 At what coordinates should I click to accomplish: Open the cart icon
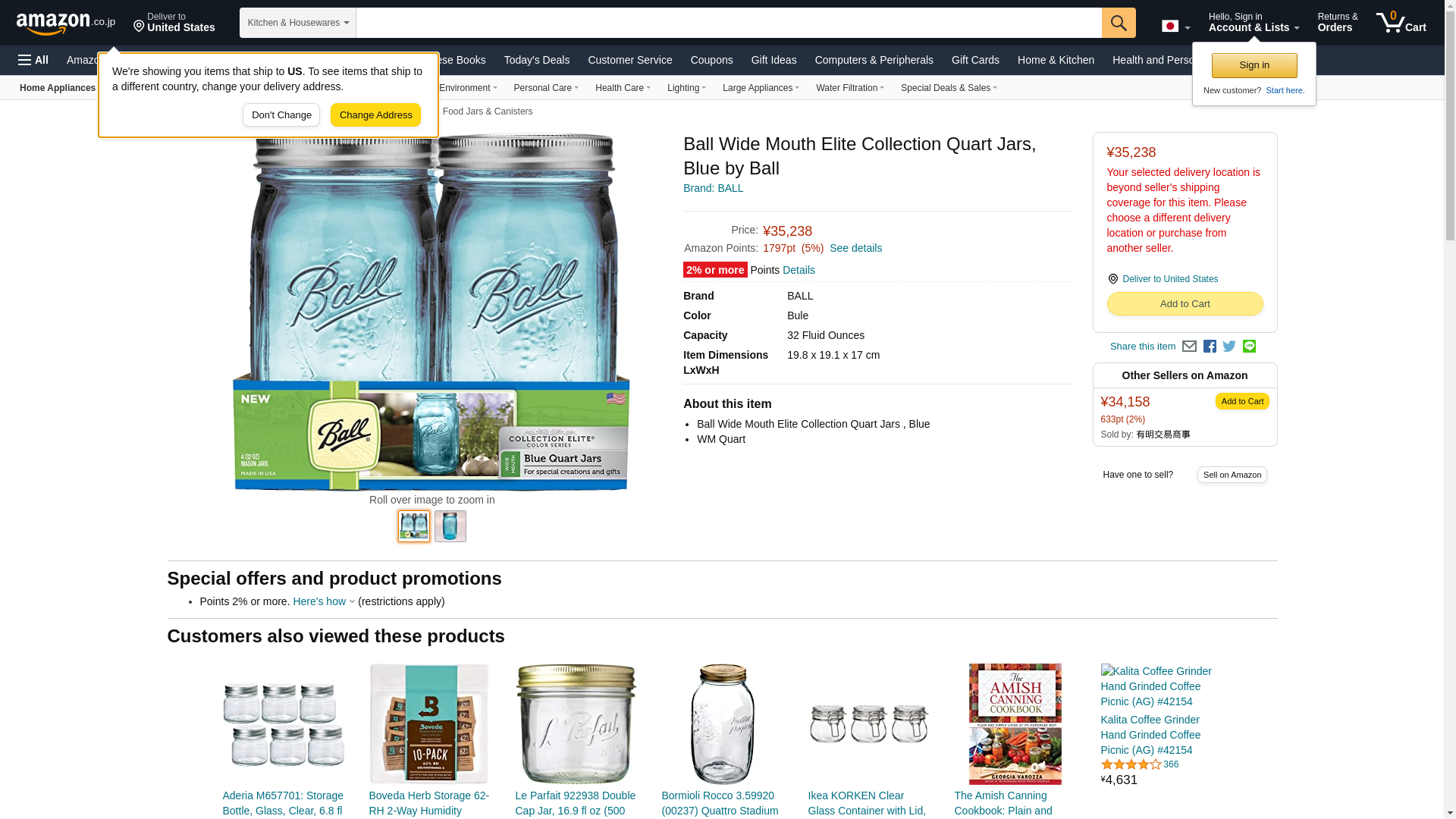tap(1401, 22)
